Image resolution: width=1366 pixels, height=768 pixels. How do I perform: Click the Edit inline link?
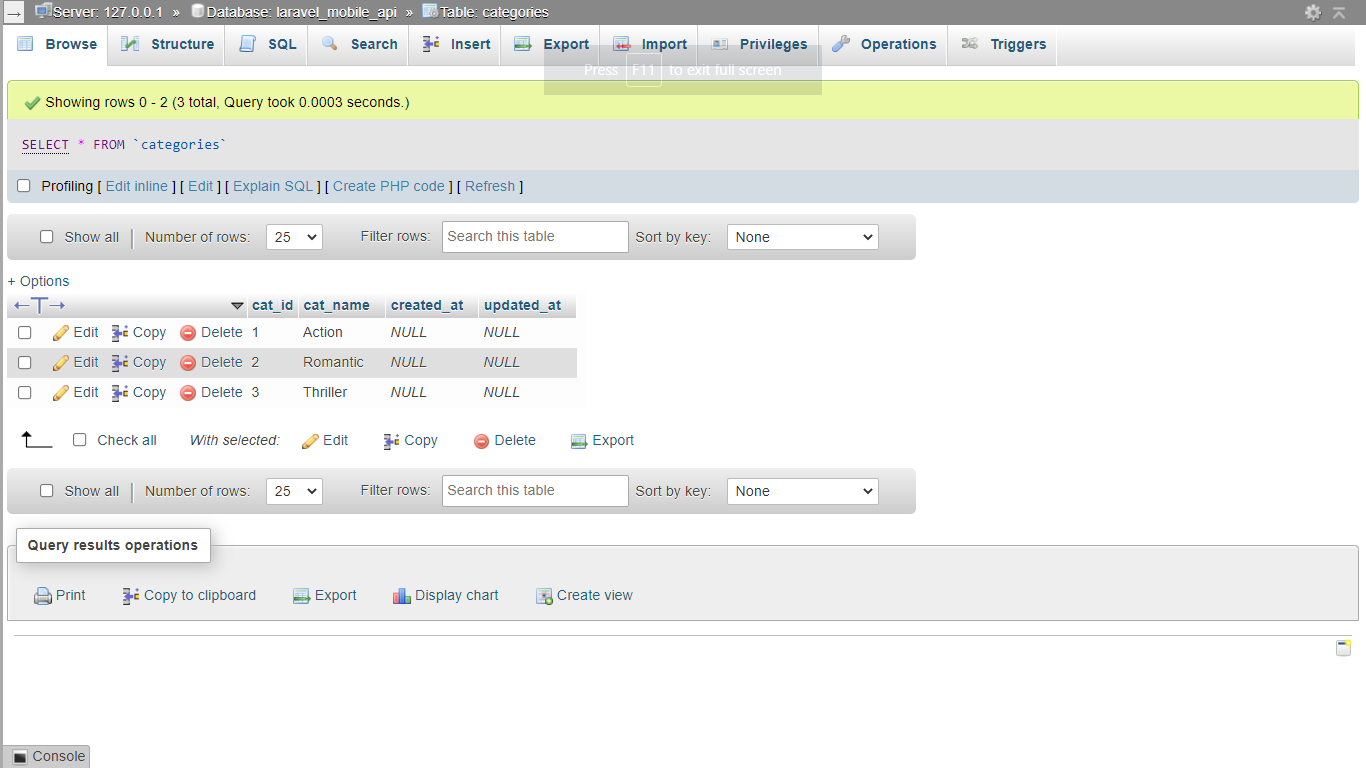pos(137,186)
